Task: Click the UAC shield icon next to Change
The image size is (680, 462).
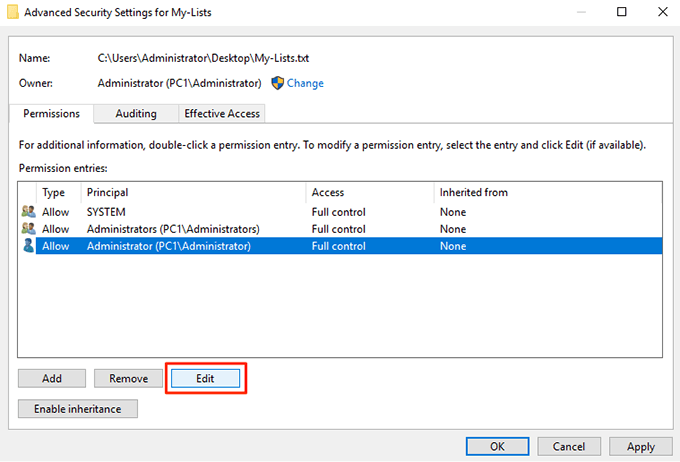Action: pos(278,83)
